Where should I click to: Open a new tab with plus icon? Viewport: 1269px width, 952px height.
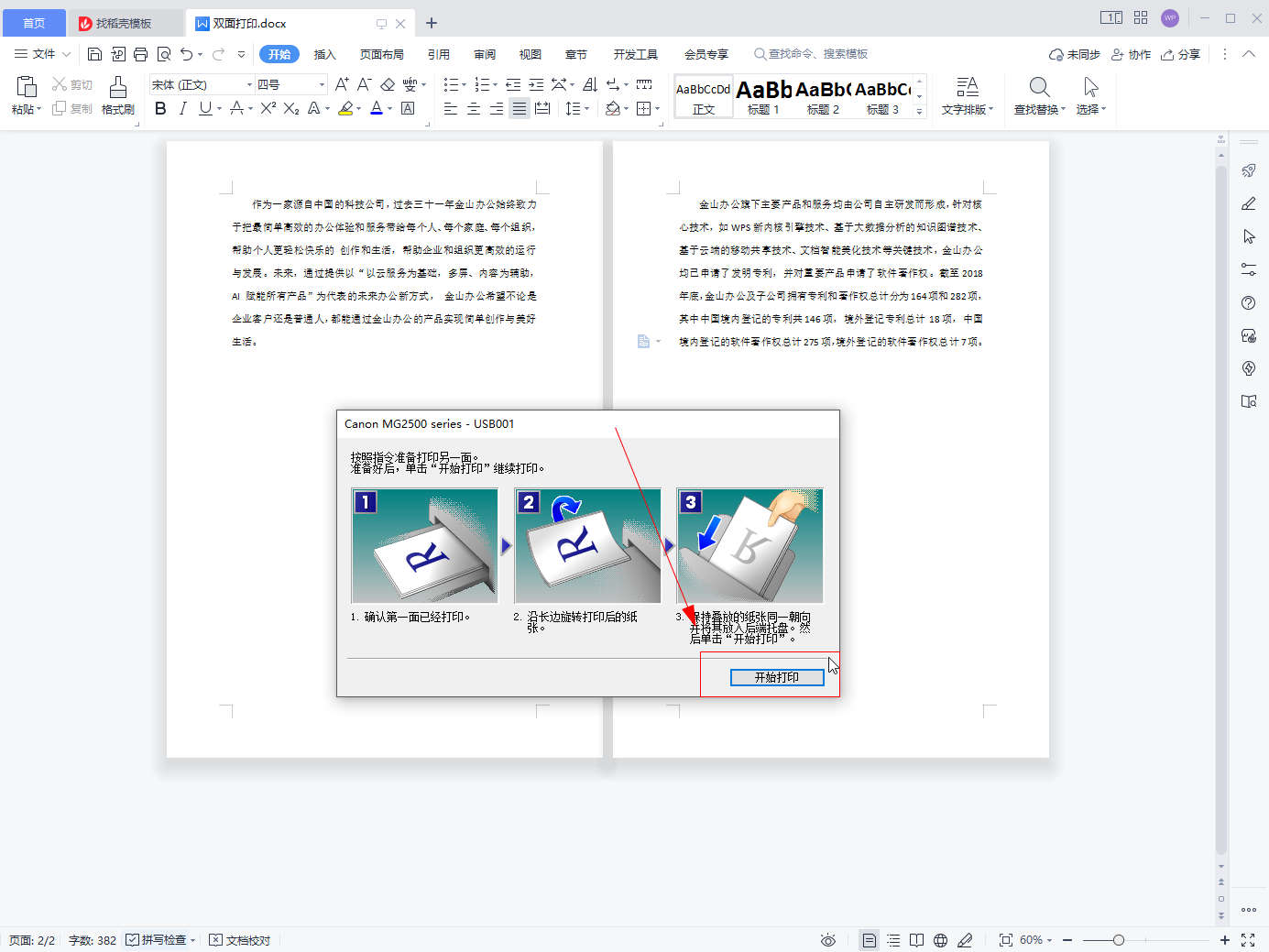[x=432, y=23]
